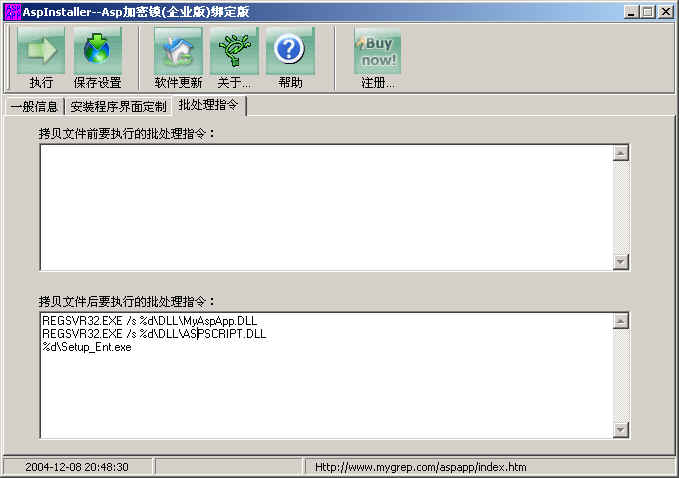The height and width of the screenshot is (478, 679).
Task: Click inside the pre-copy batch command textbox
Action: click(325, 207)
